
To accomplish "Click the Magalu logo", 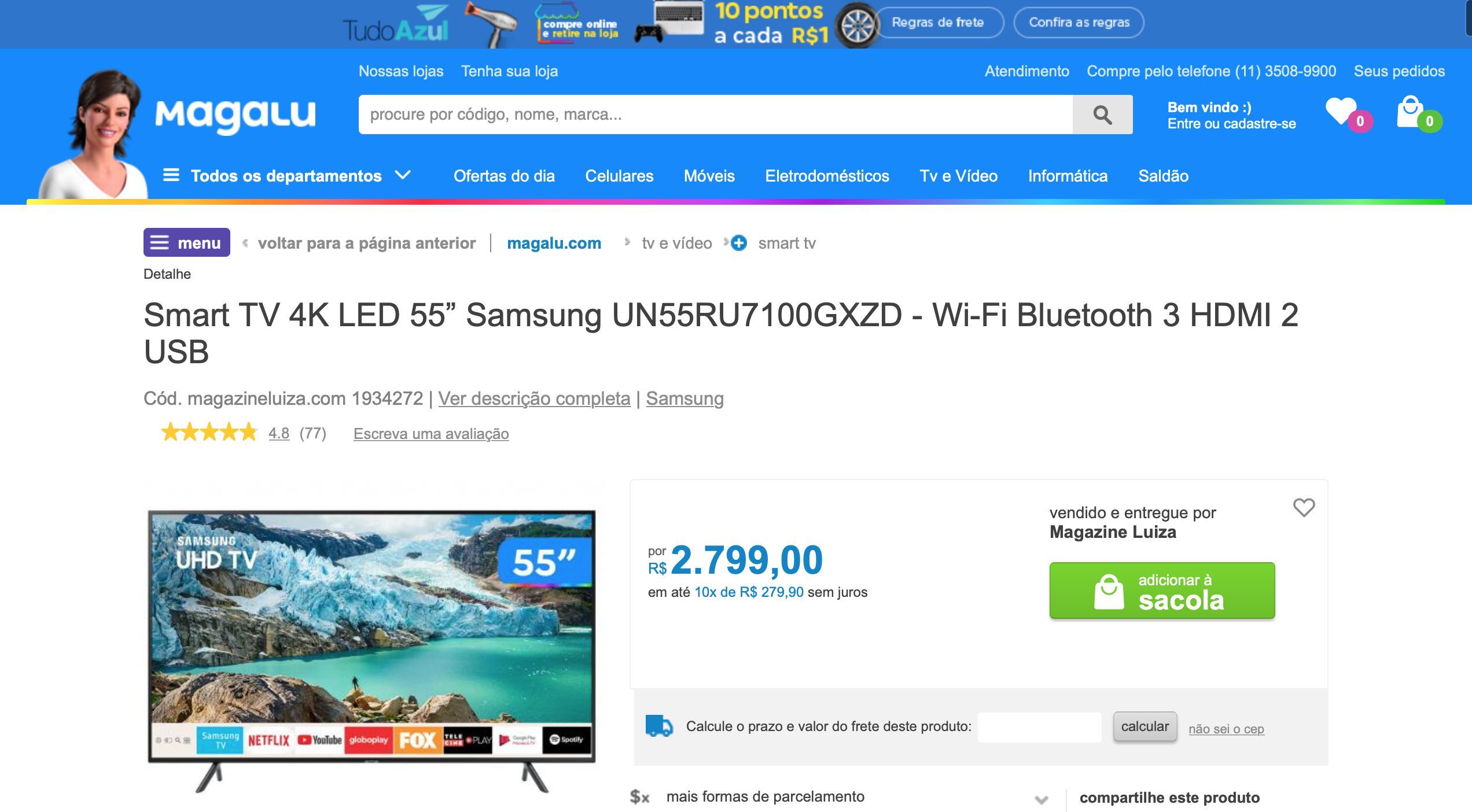I will click(x=235, y=116).
